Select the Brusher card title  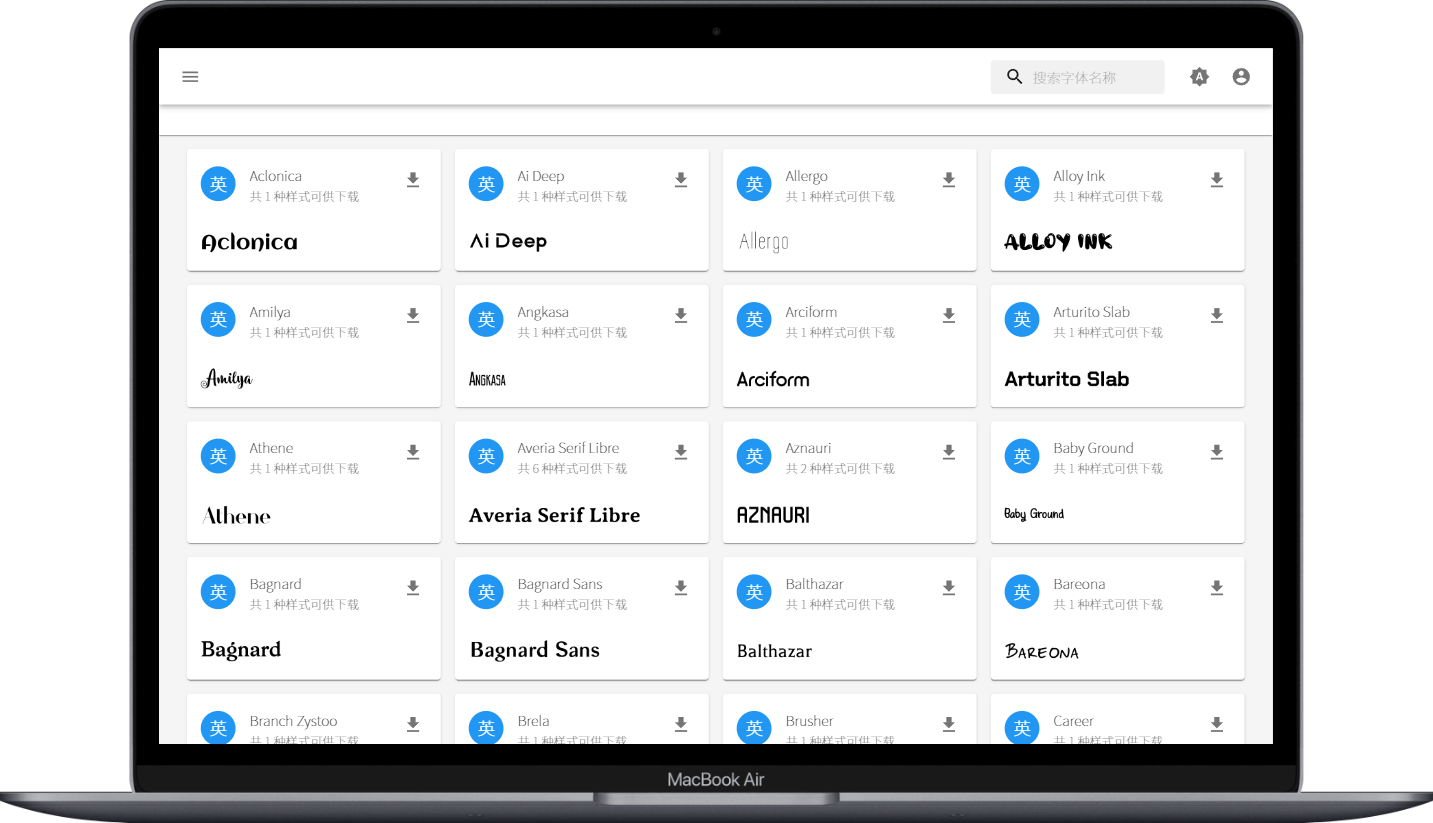tap(809, 721)
